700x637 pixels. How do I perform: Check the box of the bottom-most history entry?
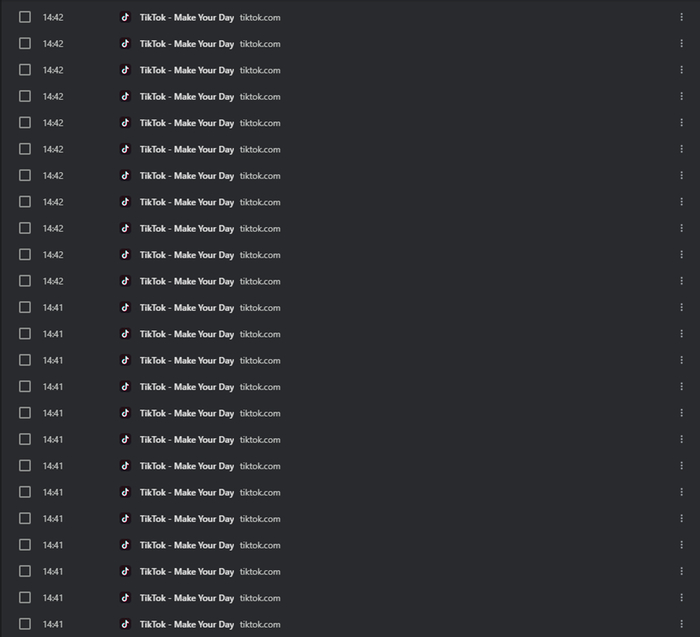(x=25, y=624)
